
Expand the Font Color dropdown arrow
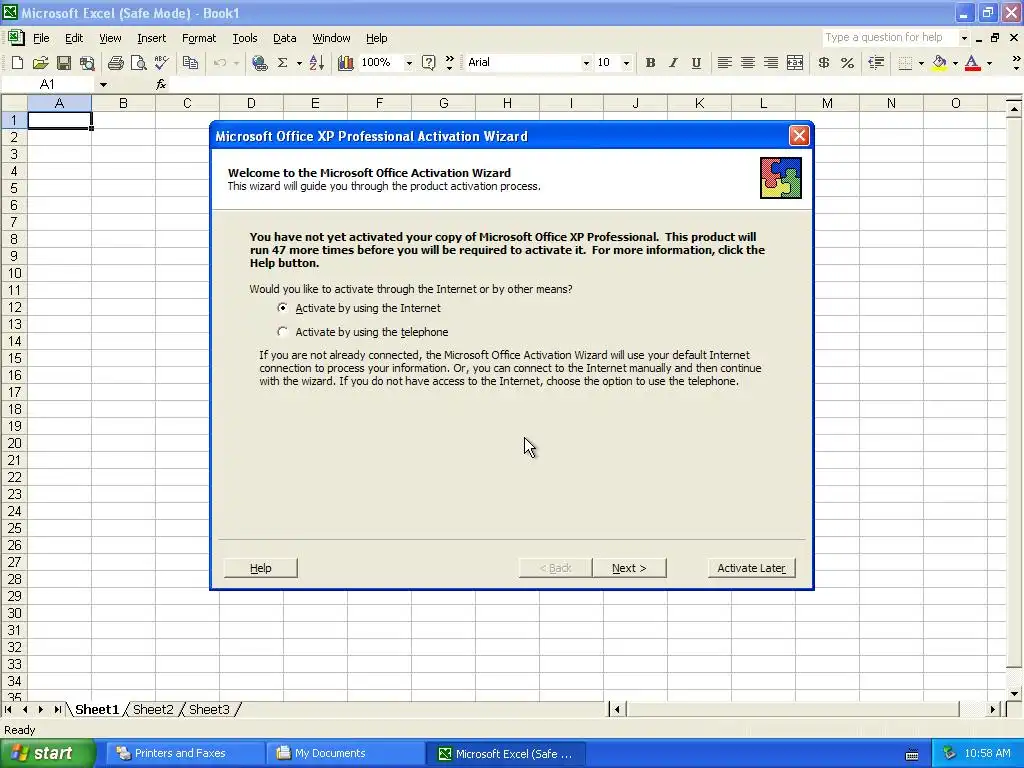tap(989, 63)
